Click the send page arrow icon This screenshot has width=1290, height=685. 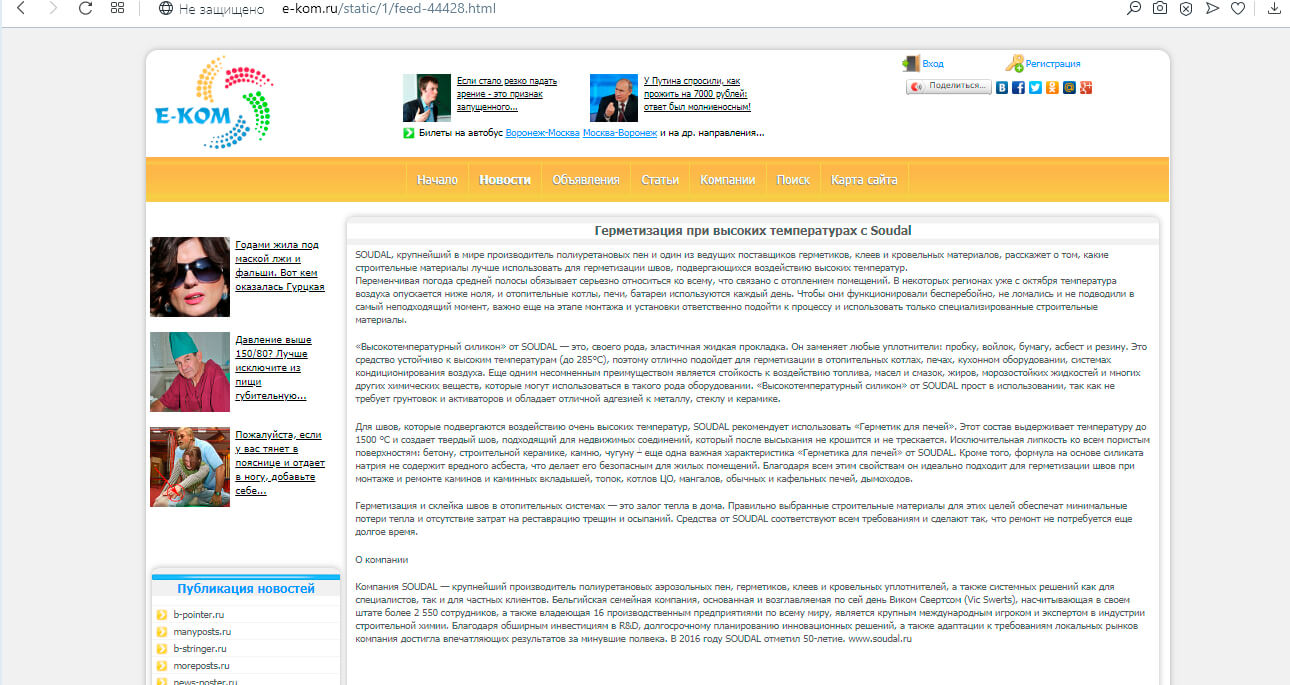(1212, 9)
